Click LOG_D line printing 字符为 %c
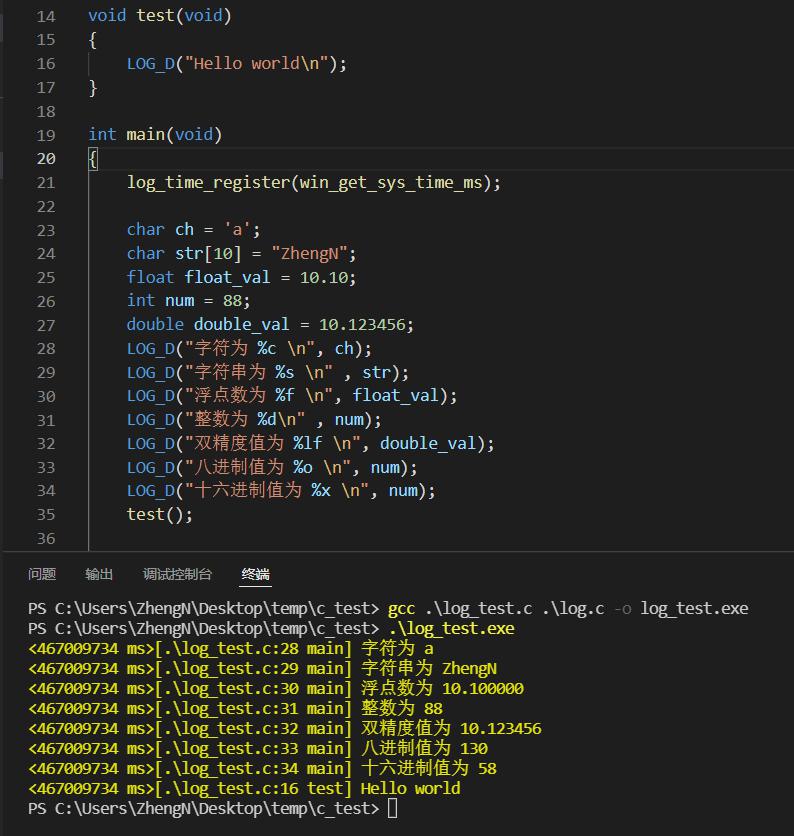 pos(249,349)
